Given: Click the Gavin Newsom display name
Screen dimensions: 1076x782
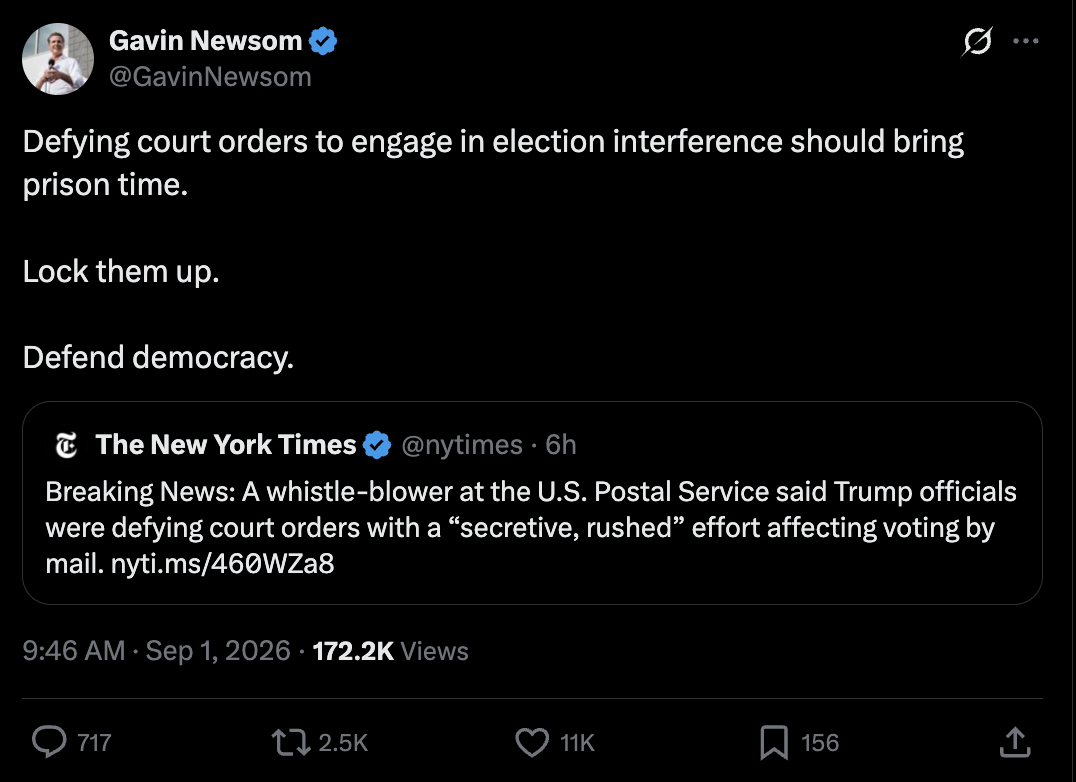Looking at the screenshot, I should tap(205, 41).
